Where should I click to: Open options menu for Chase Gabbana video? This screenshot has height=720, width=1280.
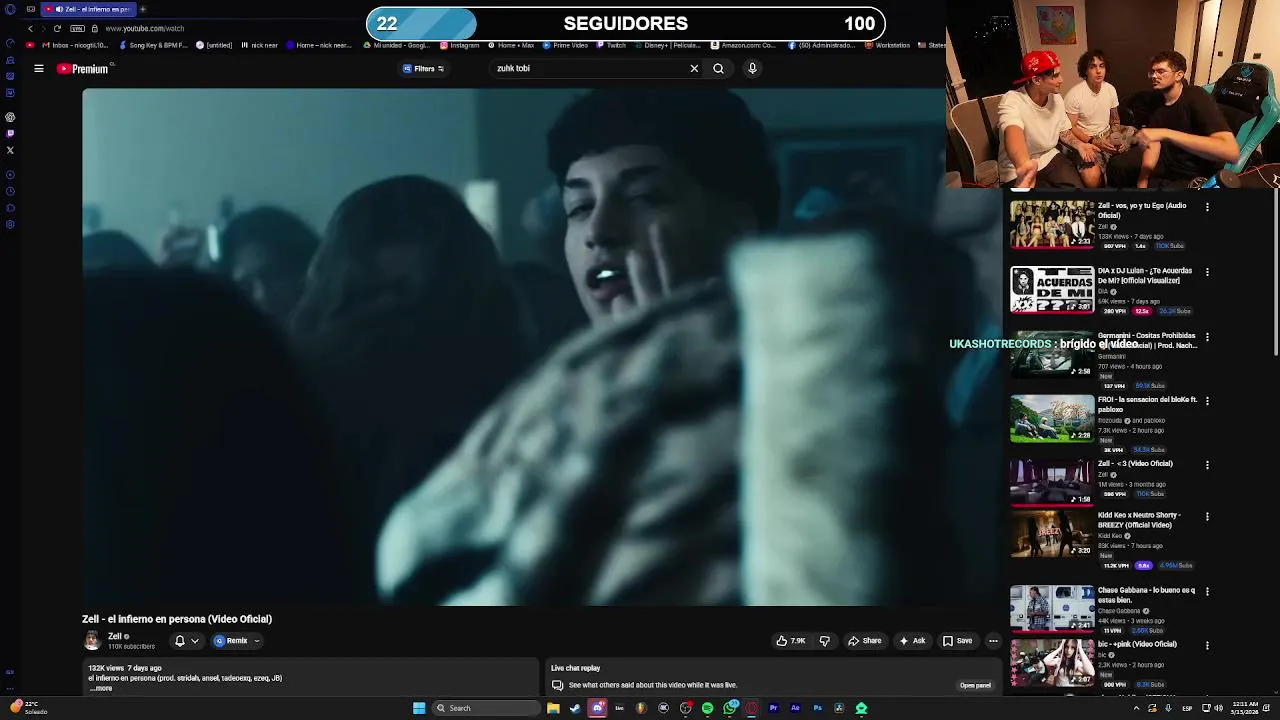[x=1207, y=592]
